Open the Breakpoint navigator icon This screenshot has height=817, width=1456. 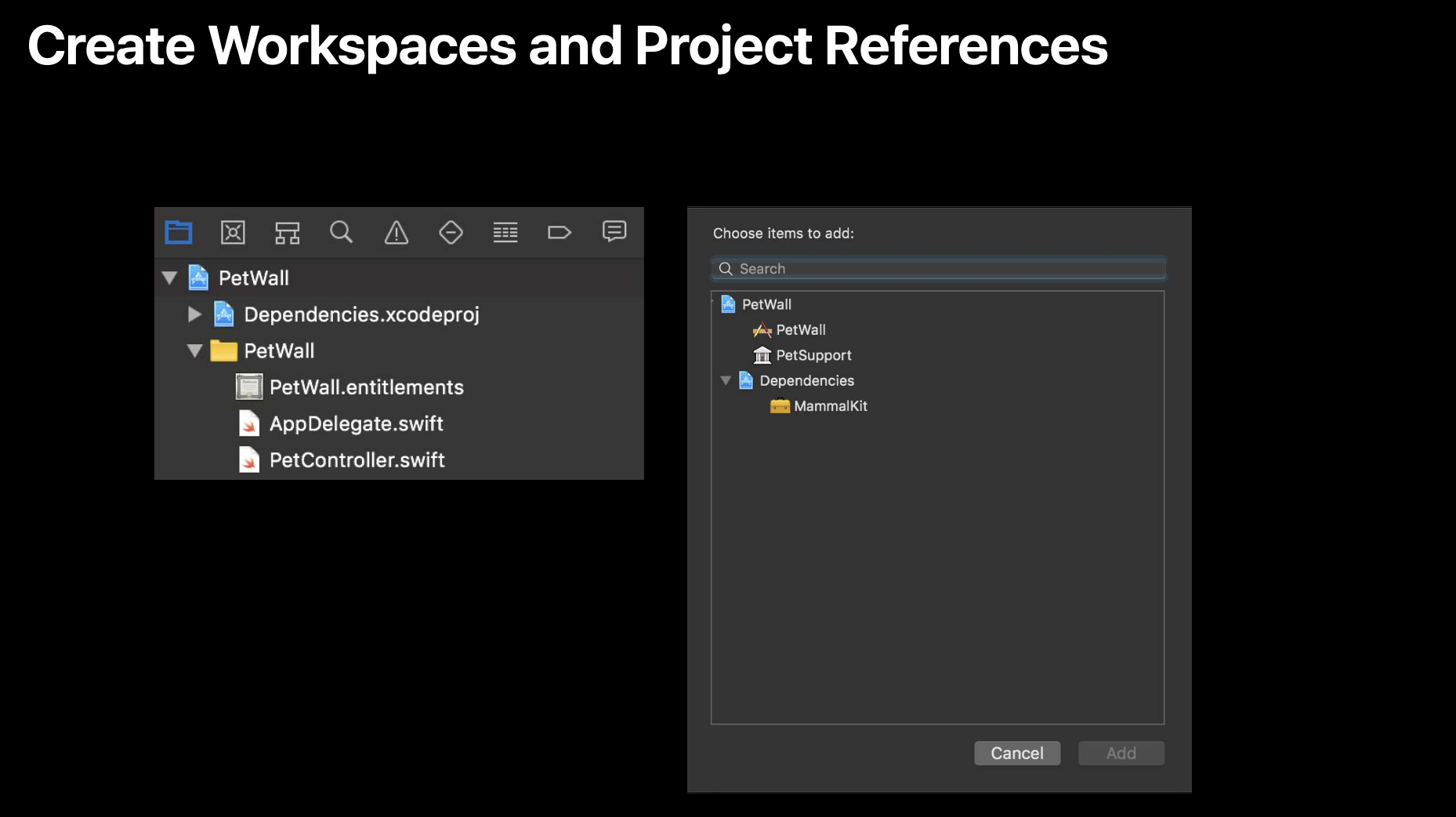coord(560,232)
